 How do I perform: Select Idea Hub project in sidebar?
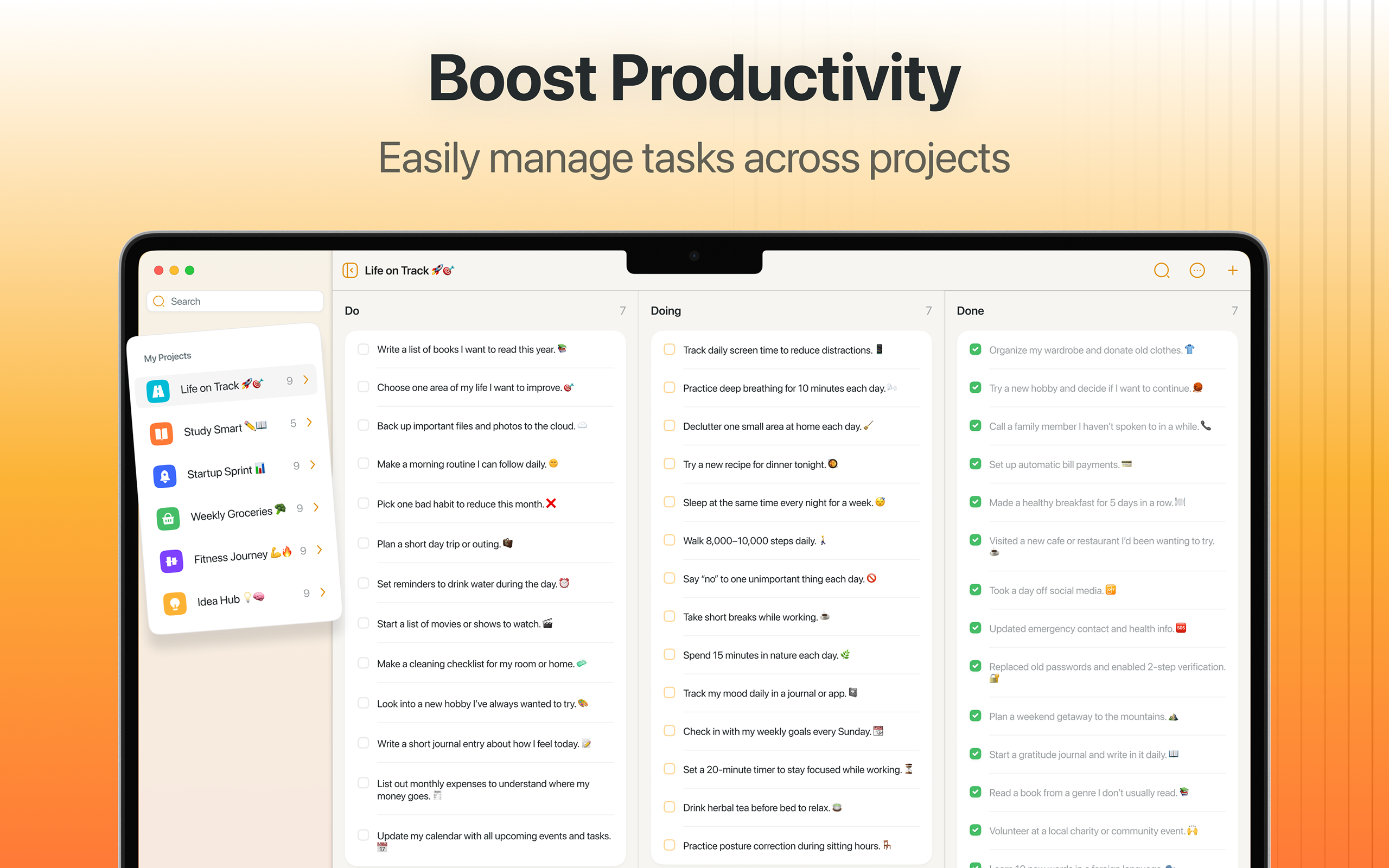244,598
